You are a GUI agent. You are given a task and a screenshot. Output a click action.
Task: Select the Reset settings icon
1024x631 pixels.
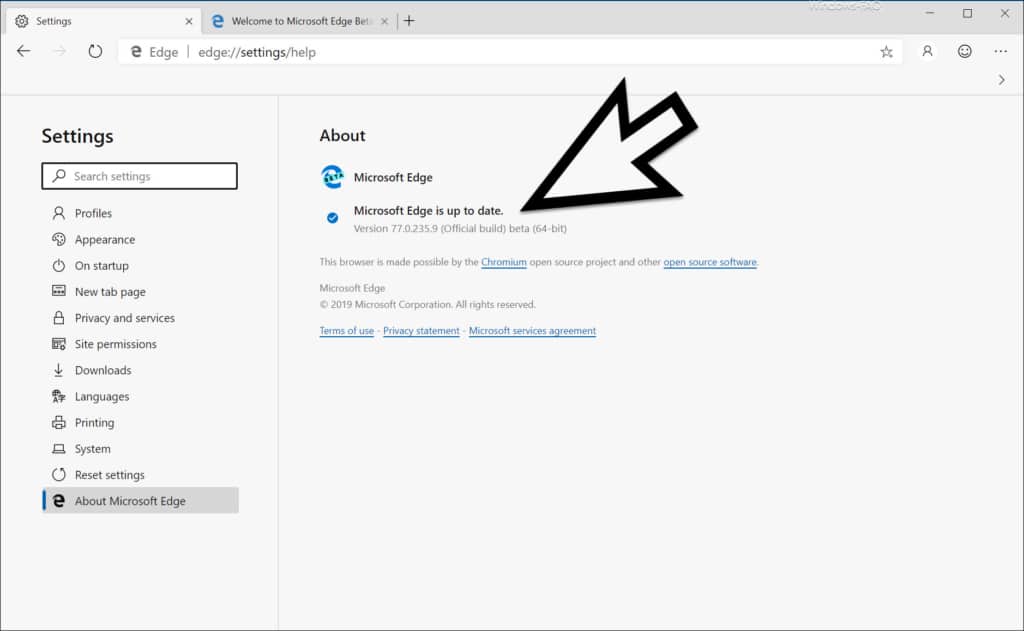click(x=60, y=474)
